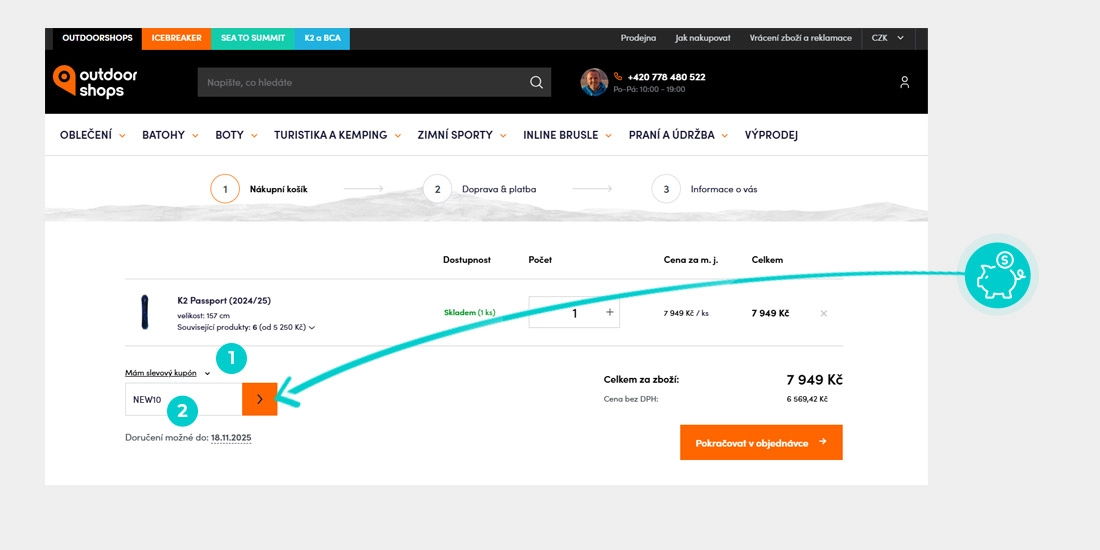The height and width of the screenshot is (550, 1100).
Task: Click Pokračovat v objednávce button
Action: (761, 442)
